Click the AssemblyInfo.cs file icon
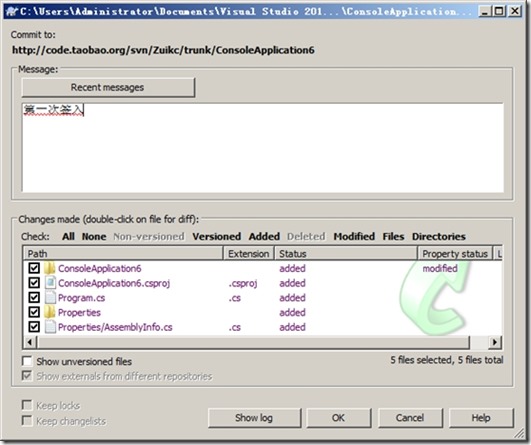Image resolution: width=531 pixels, height=445 pixels. point(50,327)
